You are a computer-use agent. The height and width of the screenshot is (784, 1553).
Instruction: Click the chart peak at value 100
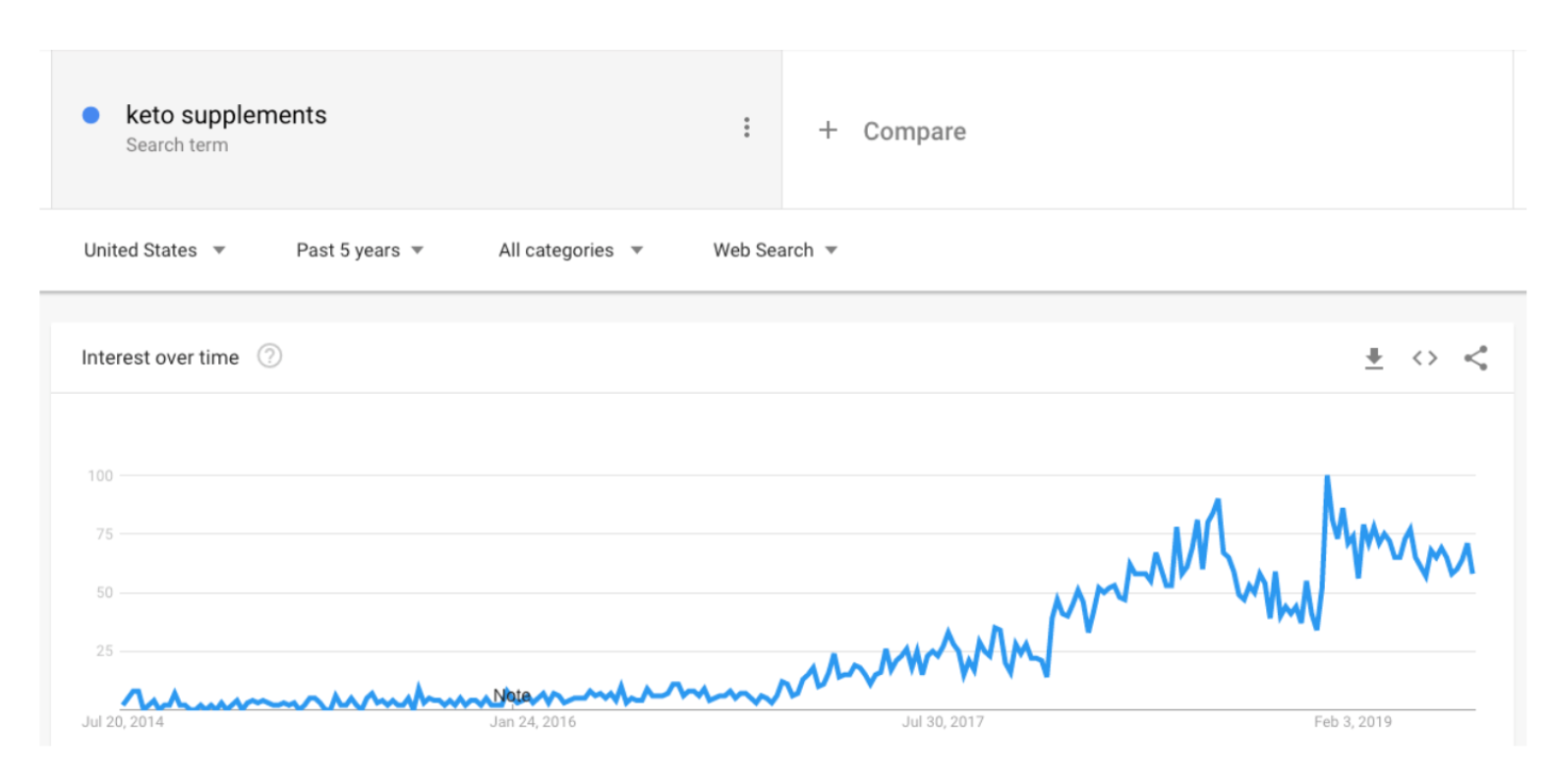pos(1327,477)
